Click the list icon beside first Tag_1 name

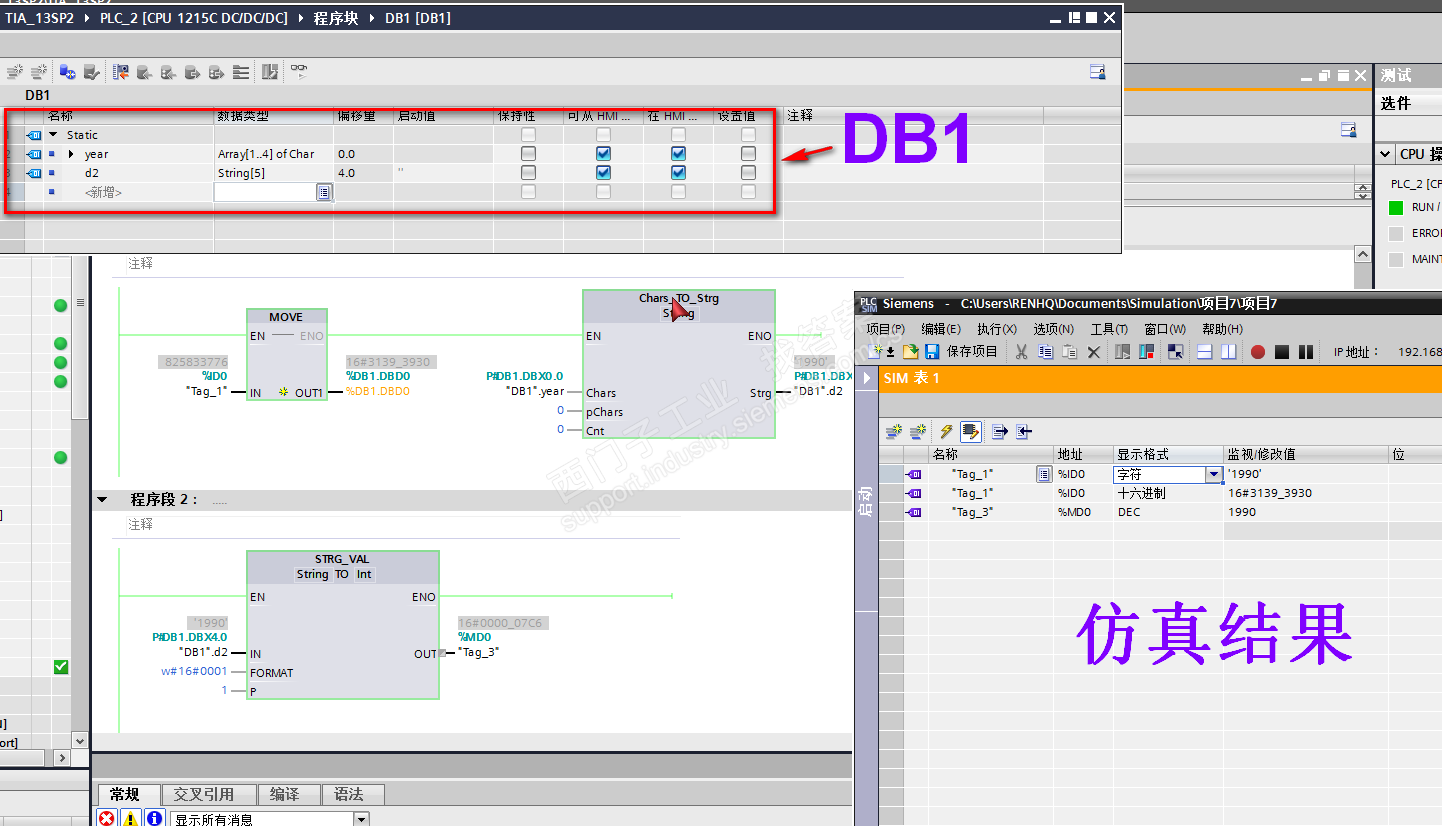(1044, 474)
